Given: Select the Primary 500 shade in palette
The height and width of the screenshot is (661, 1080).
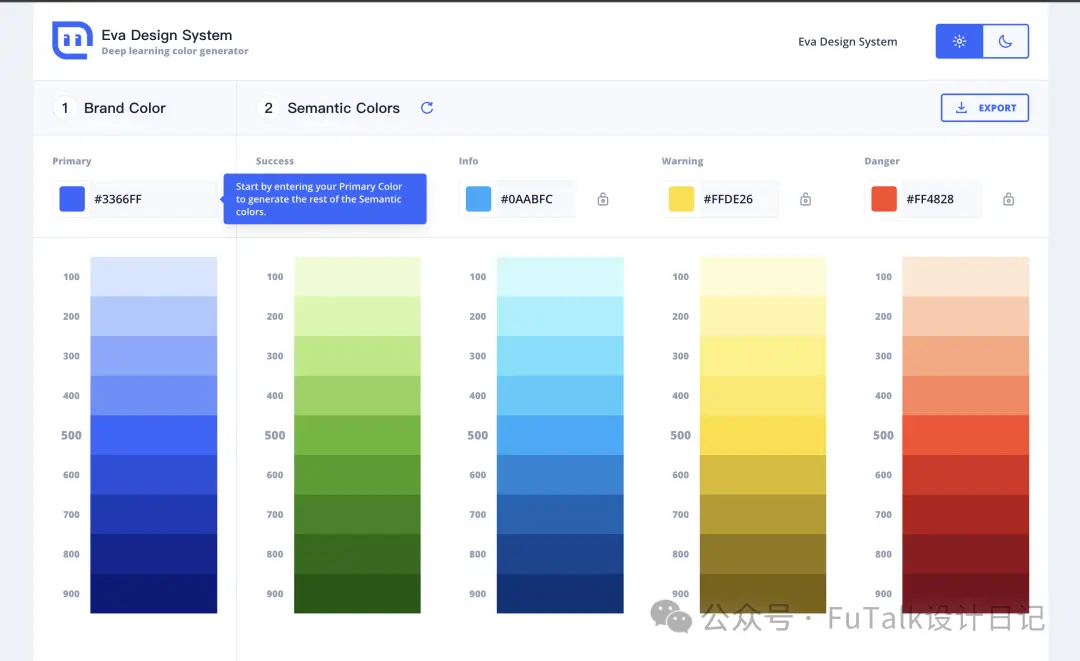Looking at the screenshot, I should tap(154, 435).
